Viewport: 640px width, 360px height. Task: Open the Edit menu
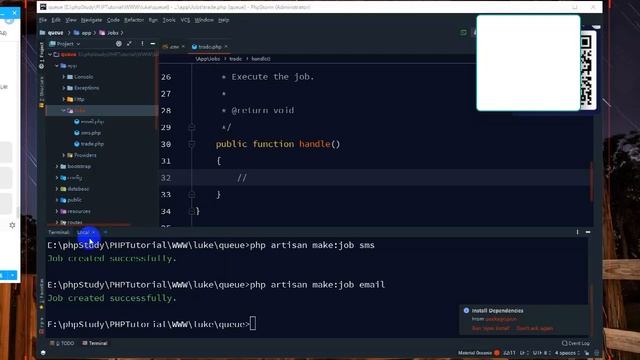(56, 20)
